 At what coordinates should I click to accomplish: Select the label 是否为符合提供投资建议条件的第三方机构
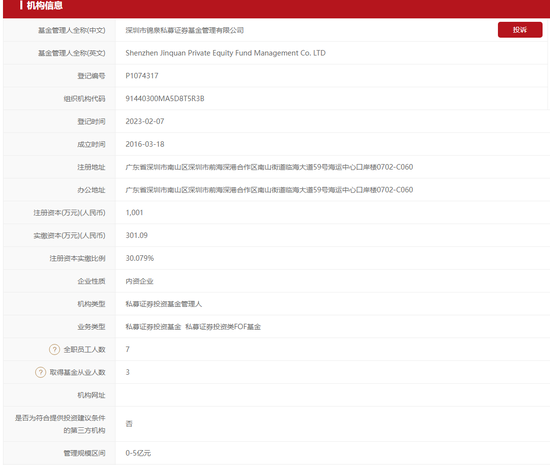pos(60,424)
